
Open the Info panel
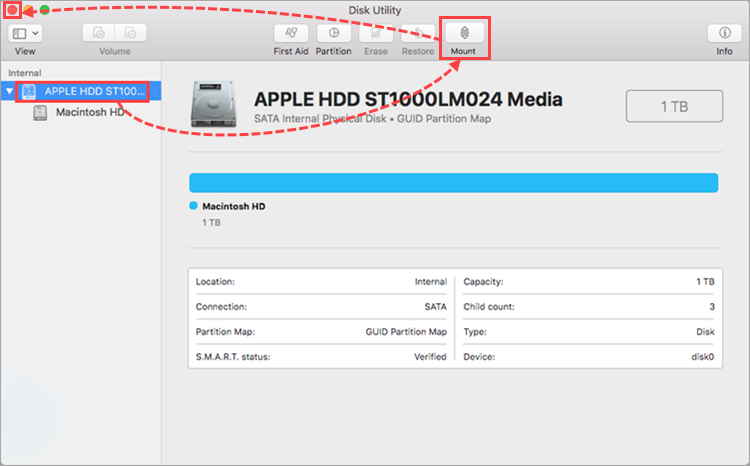coord(725,33)
